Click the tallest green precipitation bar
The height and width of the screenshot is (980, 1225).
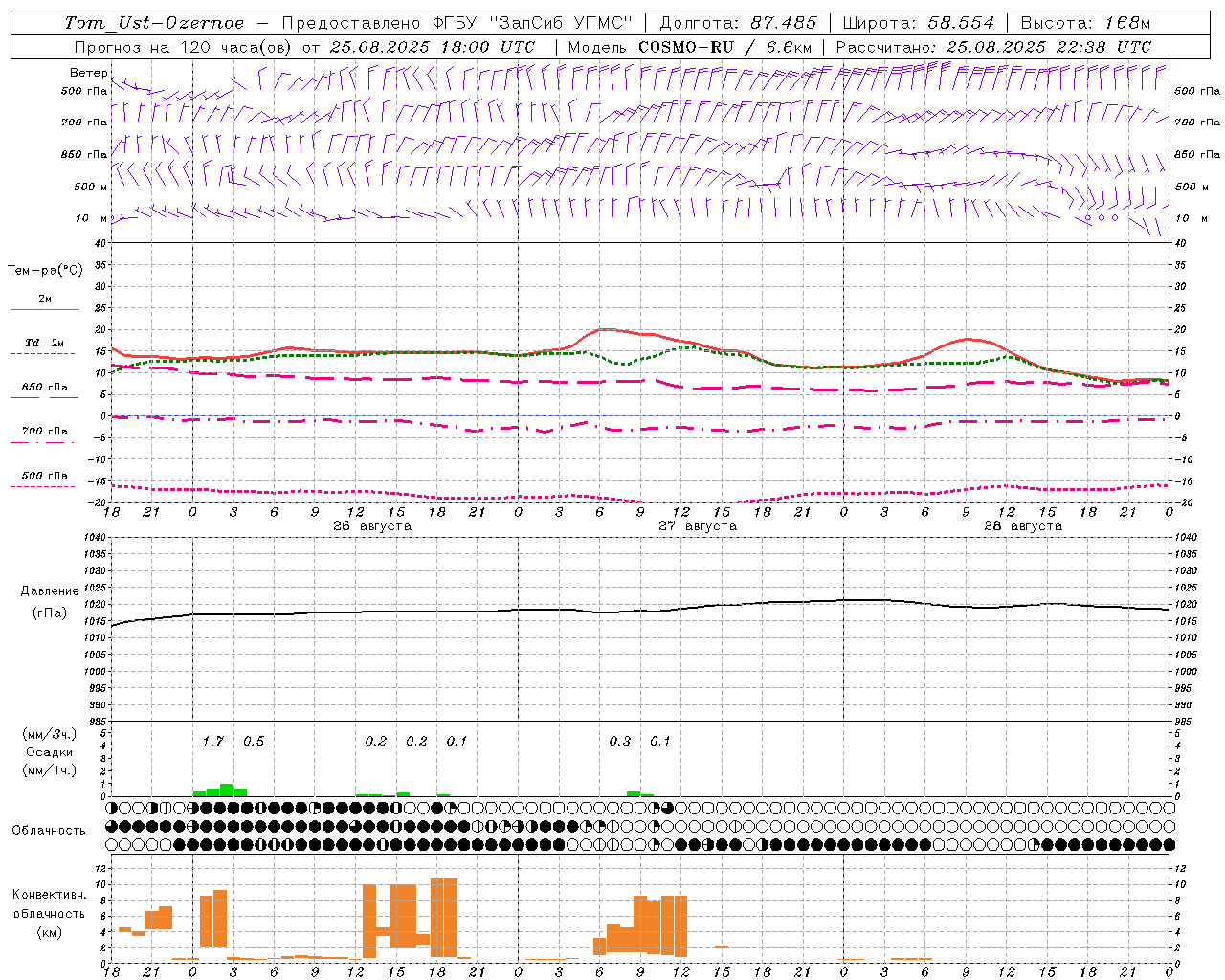(x=227, y=790)
